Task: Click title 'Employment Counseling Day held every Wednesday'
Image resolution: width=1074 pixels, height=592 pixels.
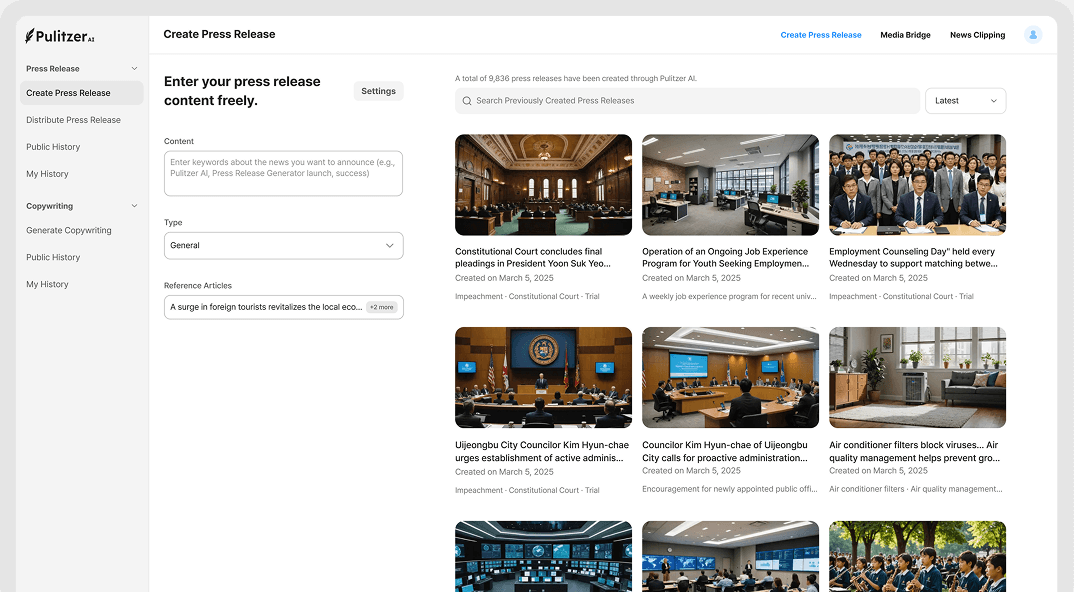Action: pos(914,258)
